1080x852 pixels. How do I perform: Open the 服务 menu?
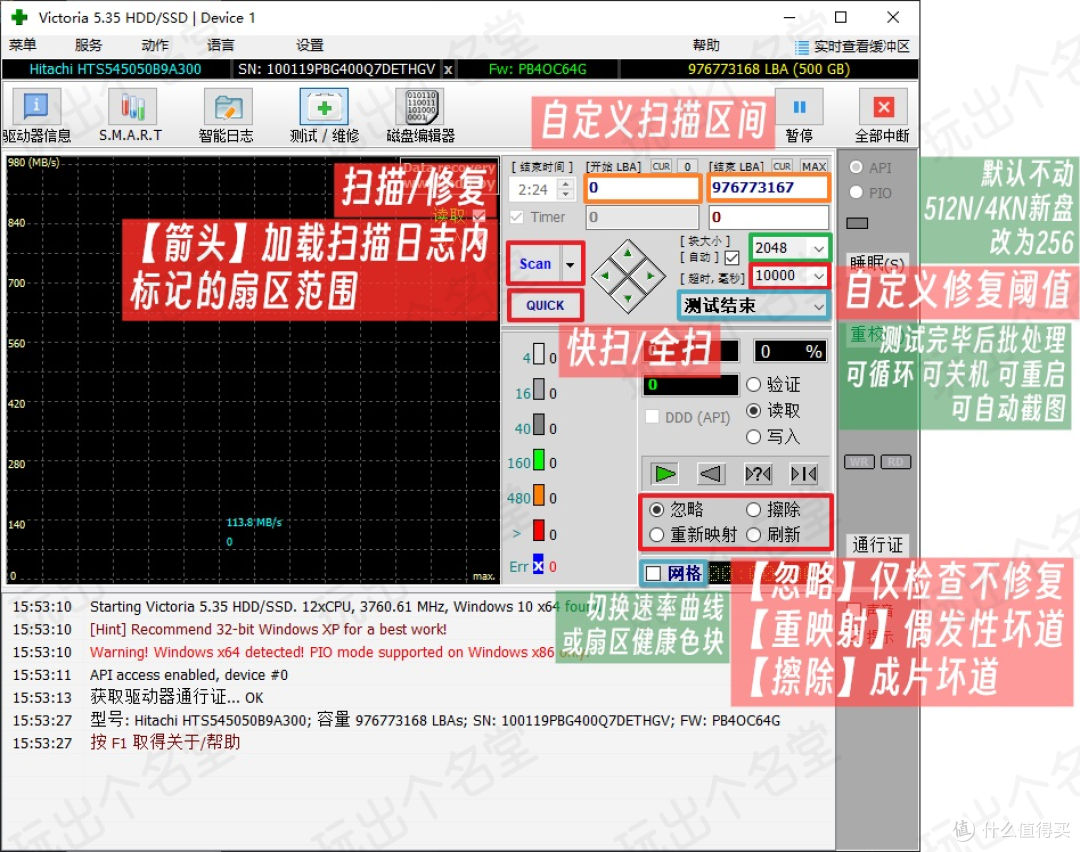pos(88,45)
